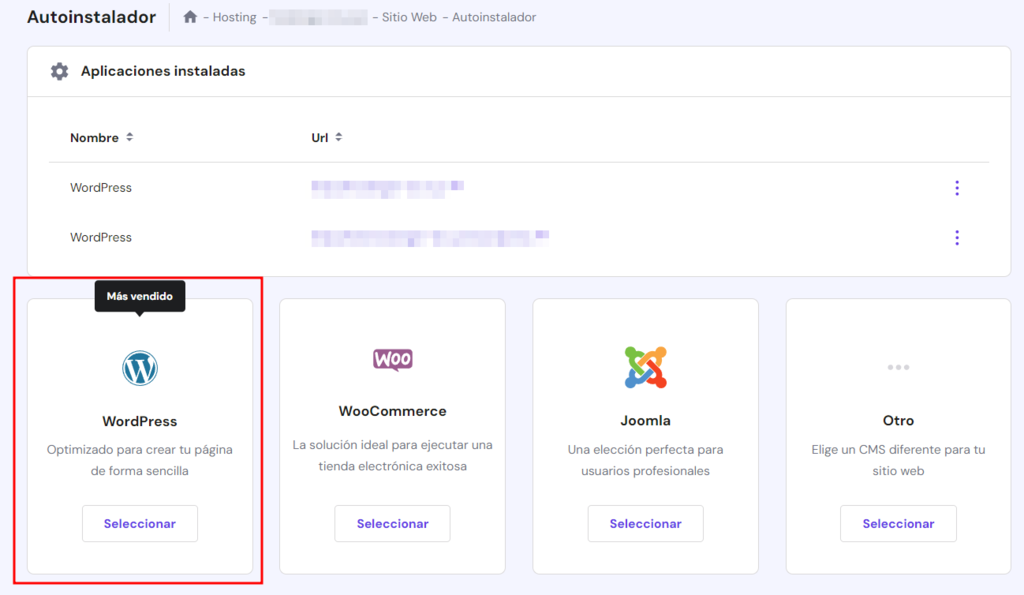Click the Autoinstalador breadcrumb item
The height and width of the screenshot is (595, 1024).
pyautogui.click(x=493, y=17)
